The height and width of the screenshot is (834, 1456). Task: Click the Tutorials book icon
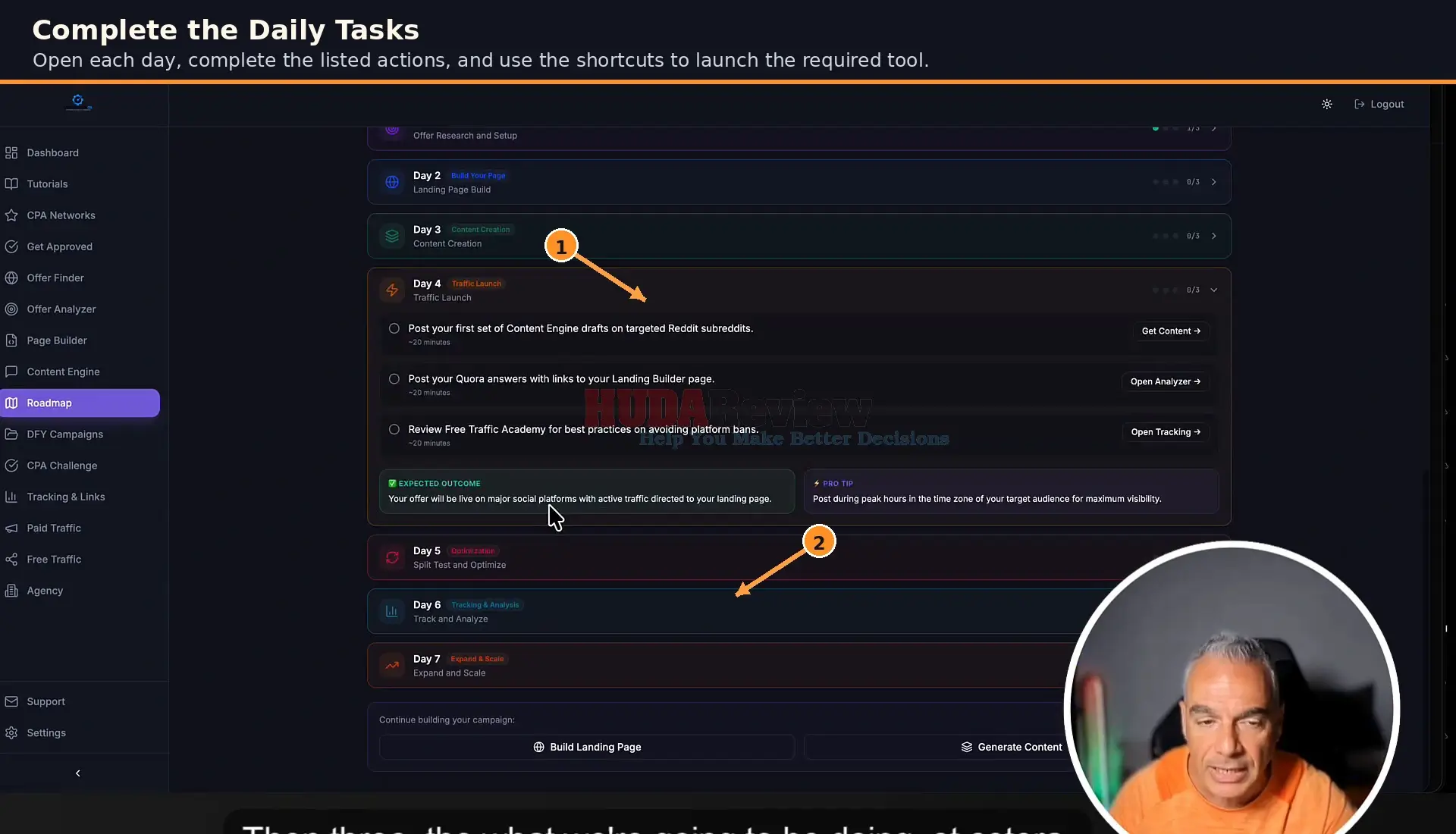(x=11, y=183)
